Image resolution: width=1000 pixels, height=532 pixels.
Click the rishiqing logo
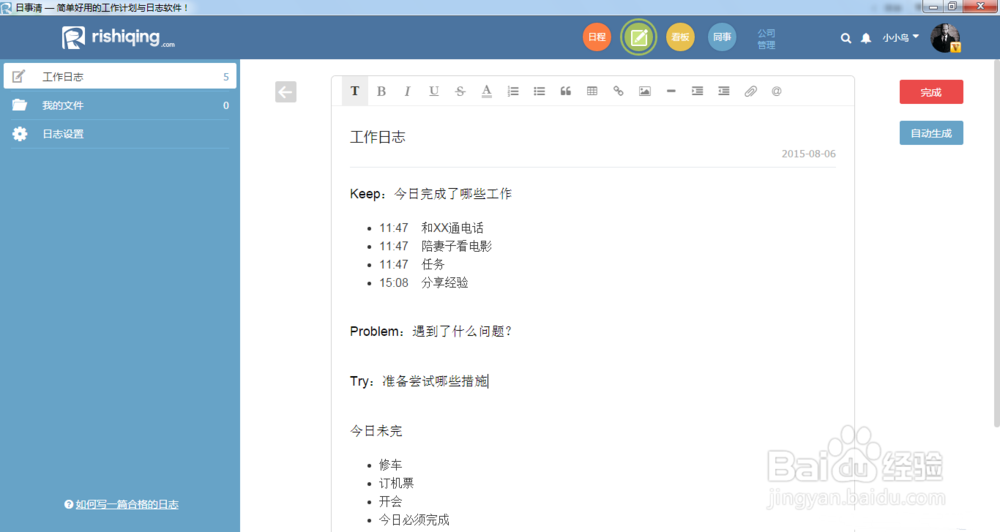(119, 37)
